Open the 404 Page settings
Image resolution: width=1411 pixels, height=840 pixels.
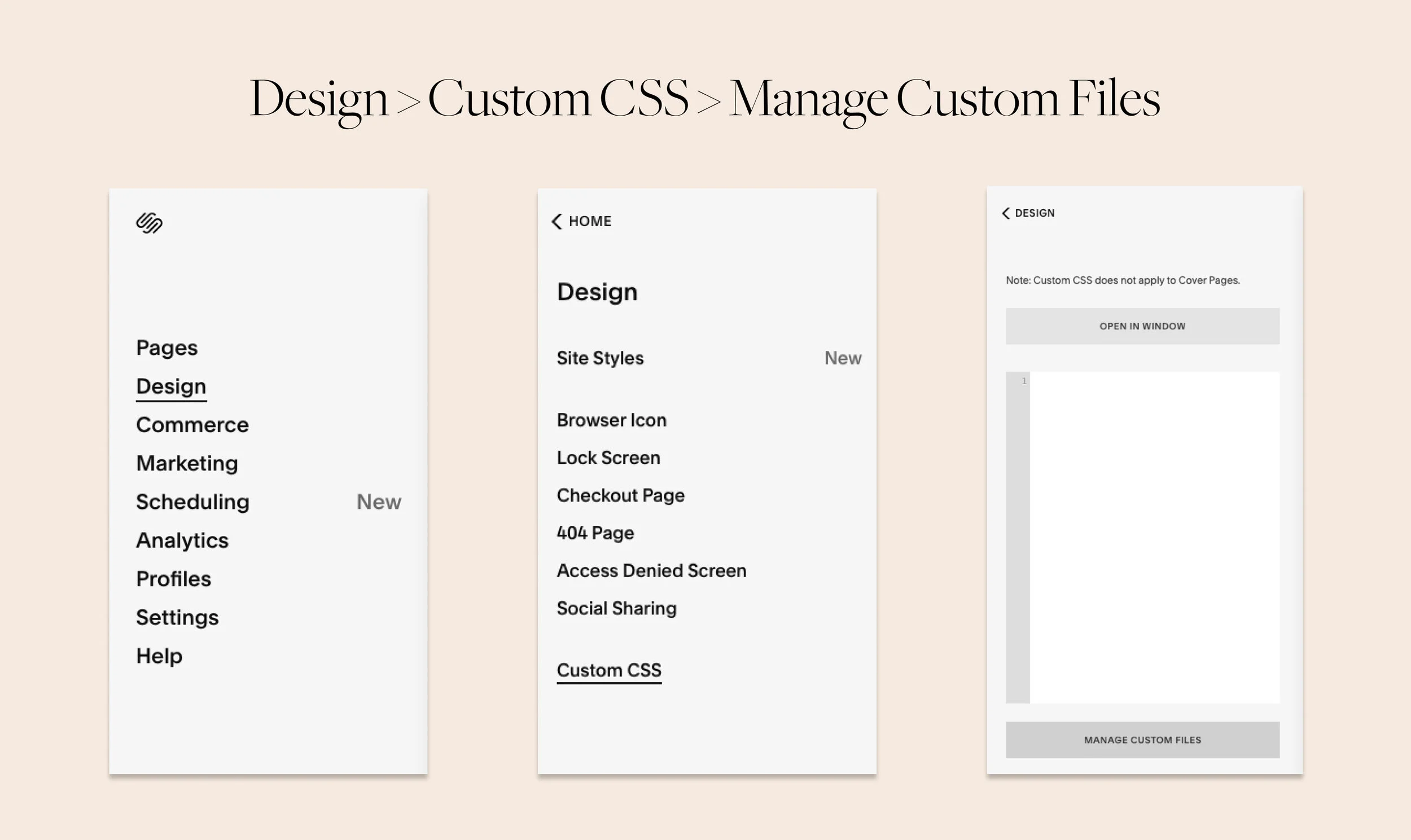coord(595,533)
